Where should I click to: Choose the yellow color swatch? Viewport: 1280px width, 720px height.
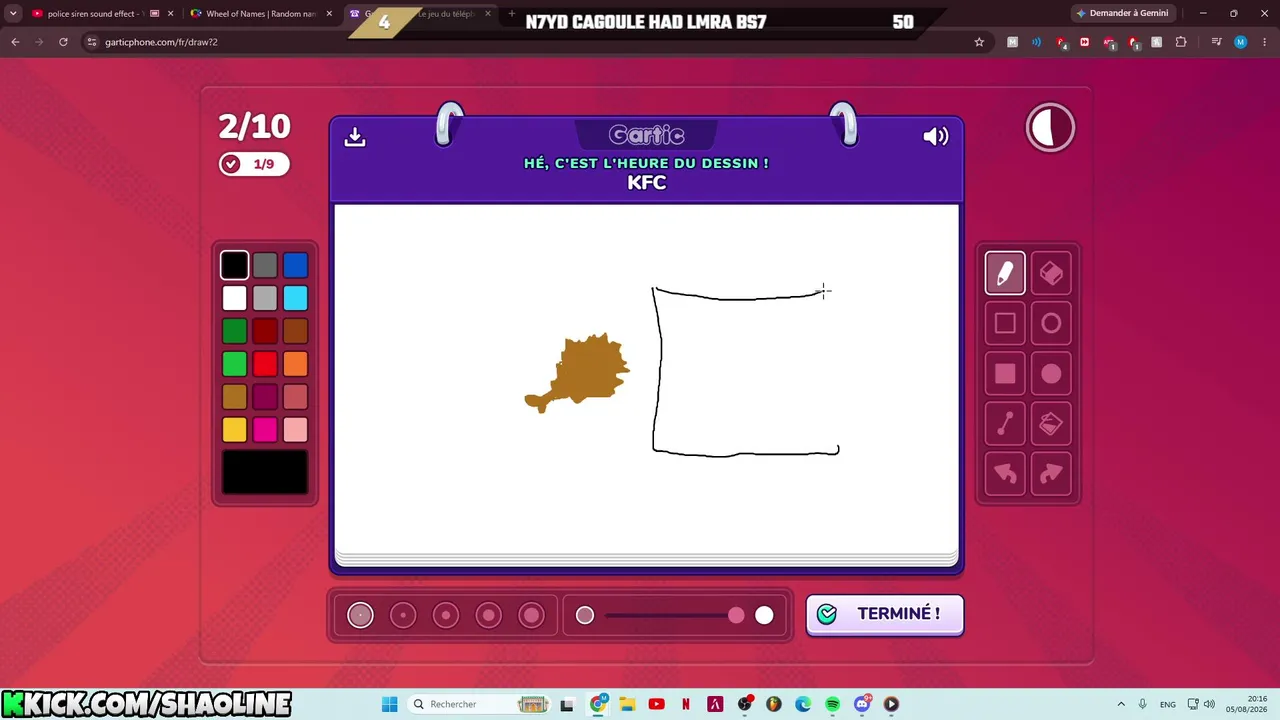tap(234, 430)
